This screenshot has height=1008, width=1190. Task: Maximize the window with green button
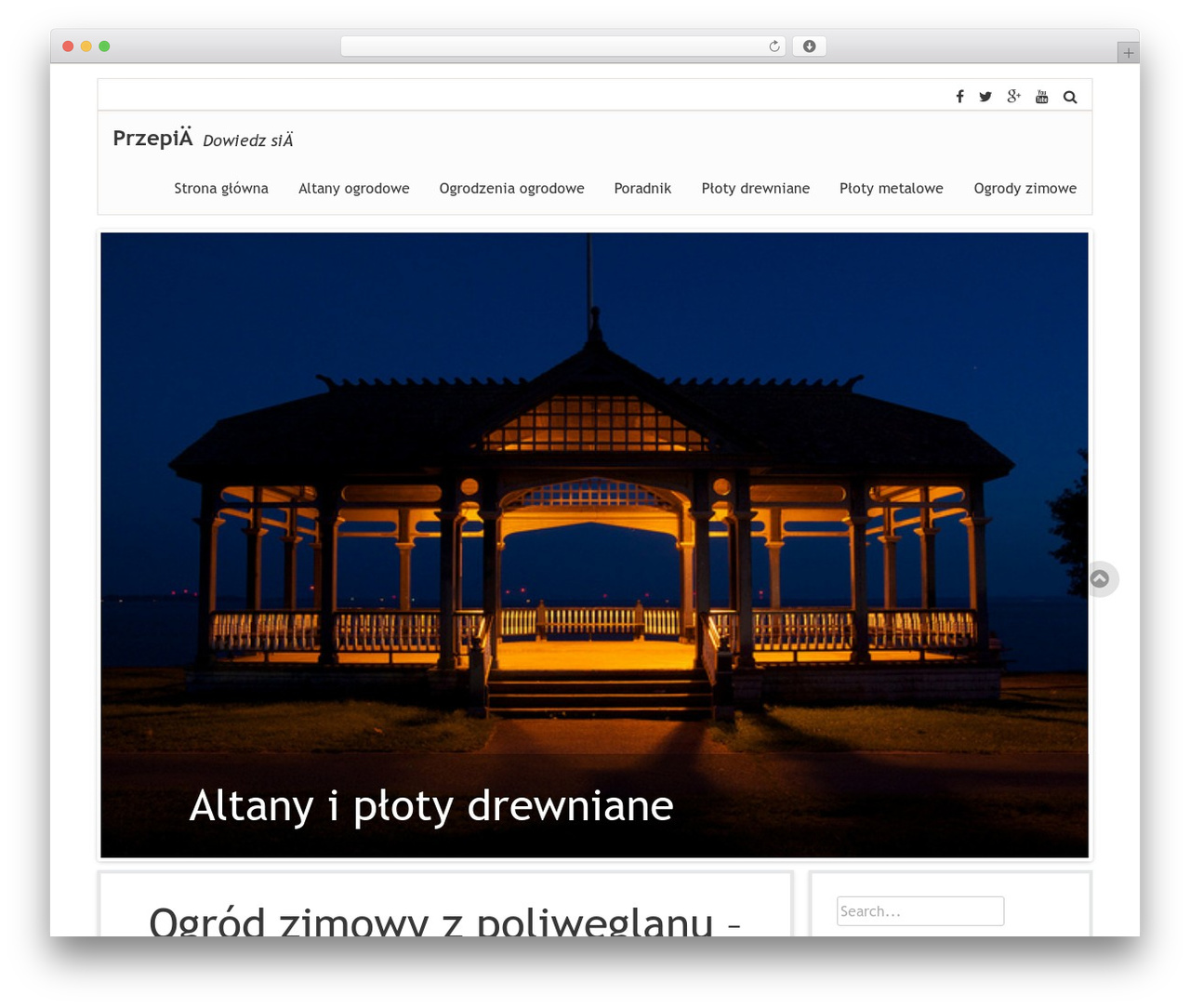click(x=104, y=46)
